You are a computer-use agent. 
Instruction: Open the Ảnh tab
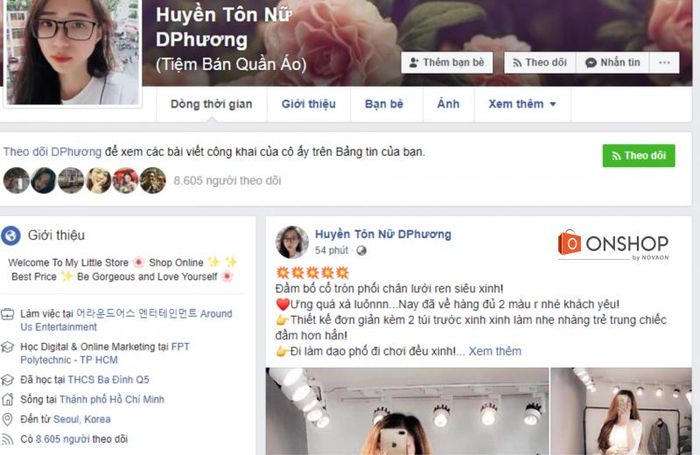[x=448, y=104]
